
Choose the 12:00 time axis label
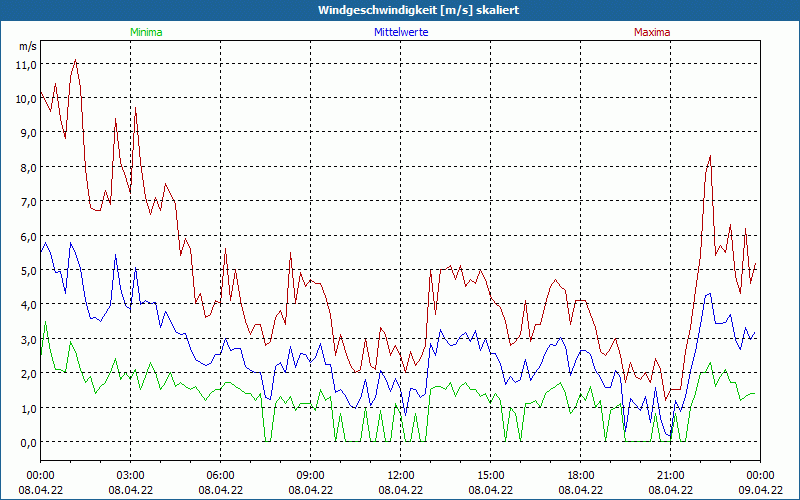[x=400, y=475]
